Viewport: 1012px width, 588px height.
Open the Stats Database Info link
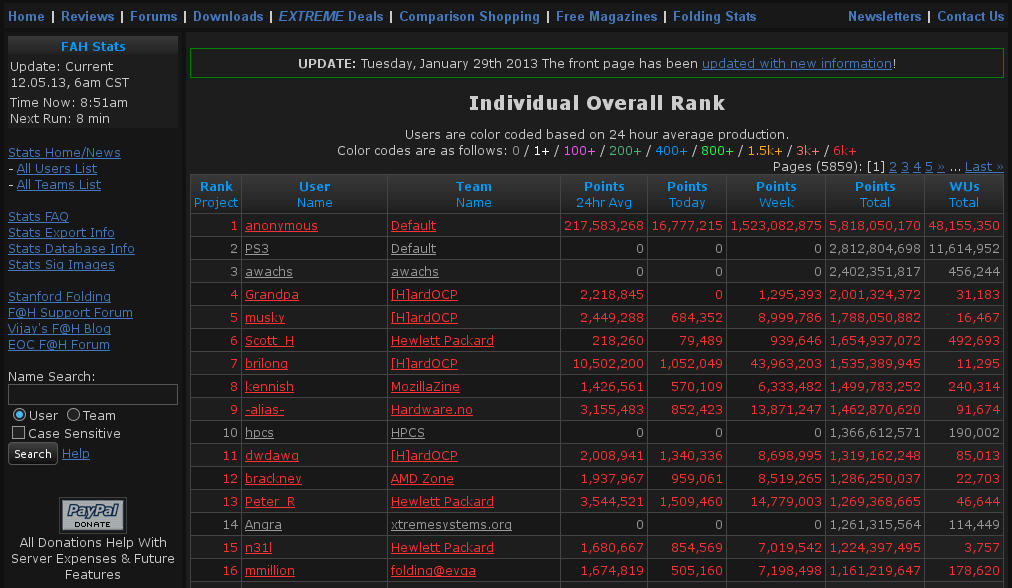72,248
